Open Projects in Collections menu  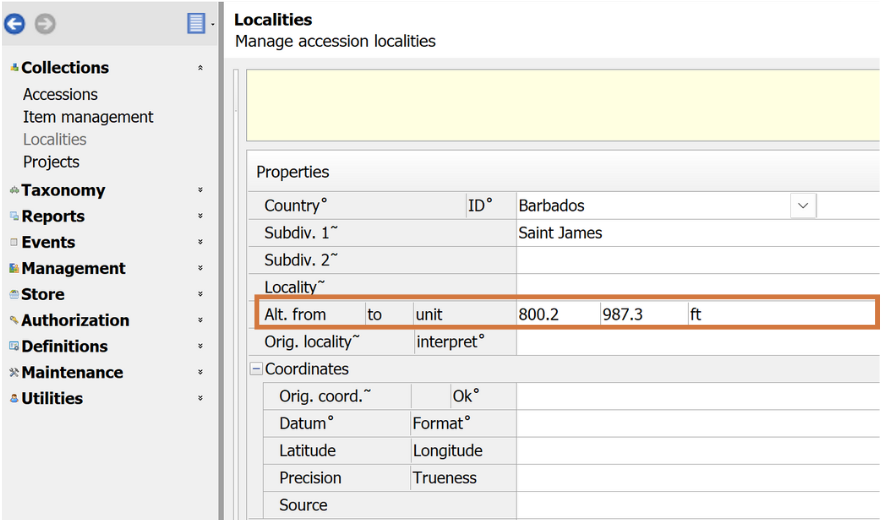pos(51,162)
